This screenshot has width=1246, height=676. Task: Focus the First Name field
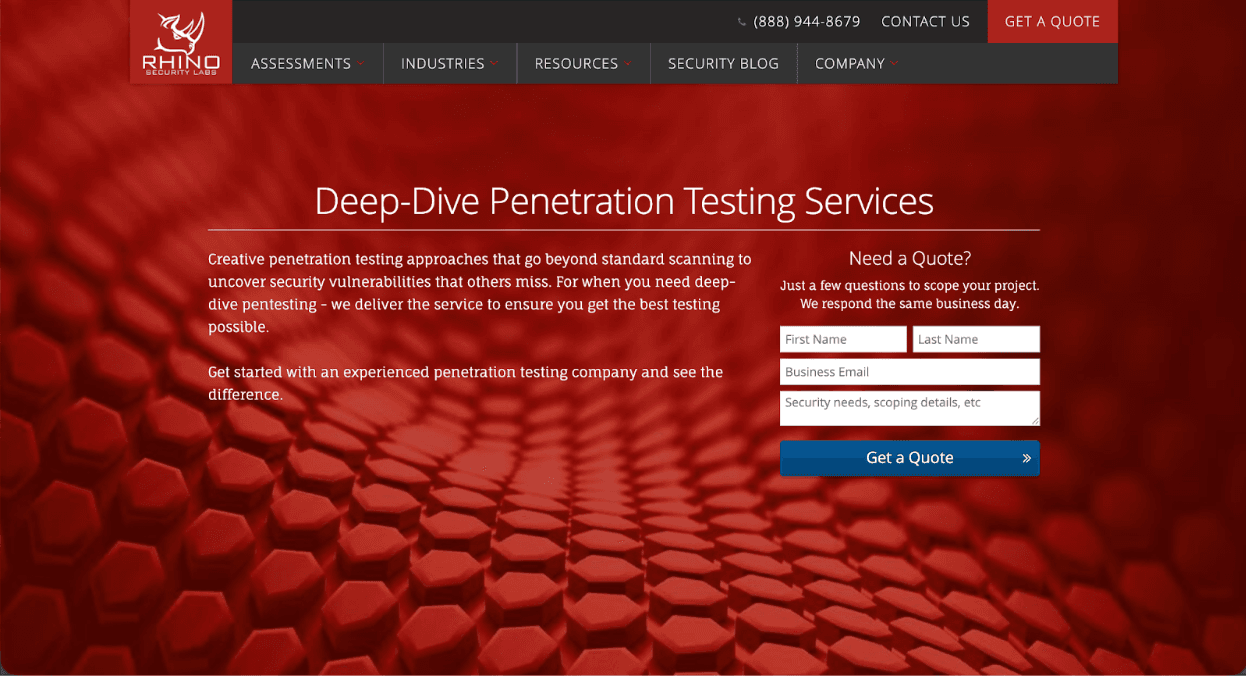pos(843,339)
